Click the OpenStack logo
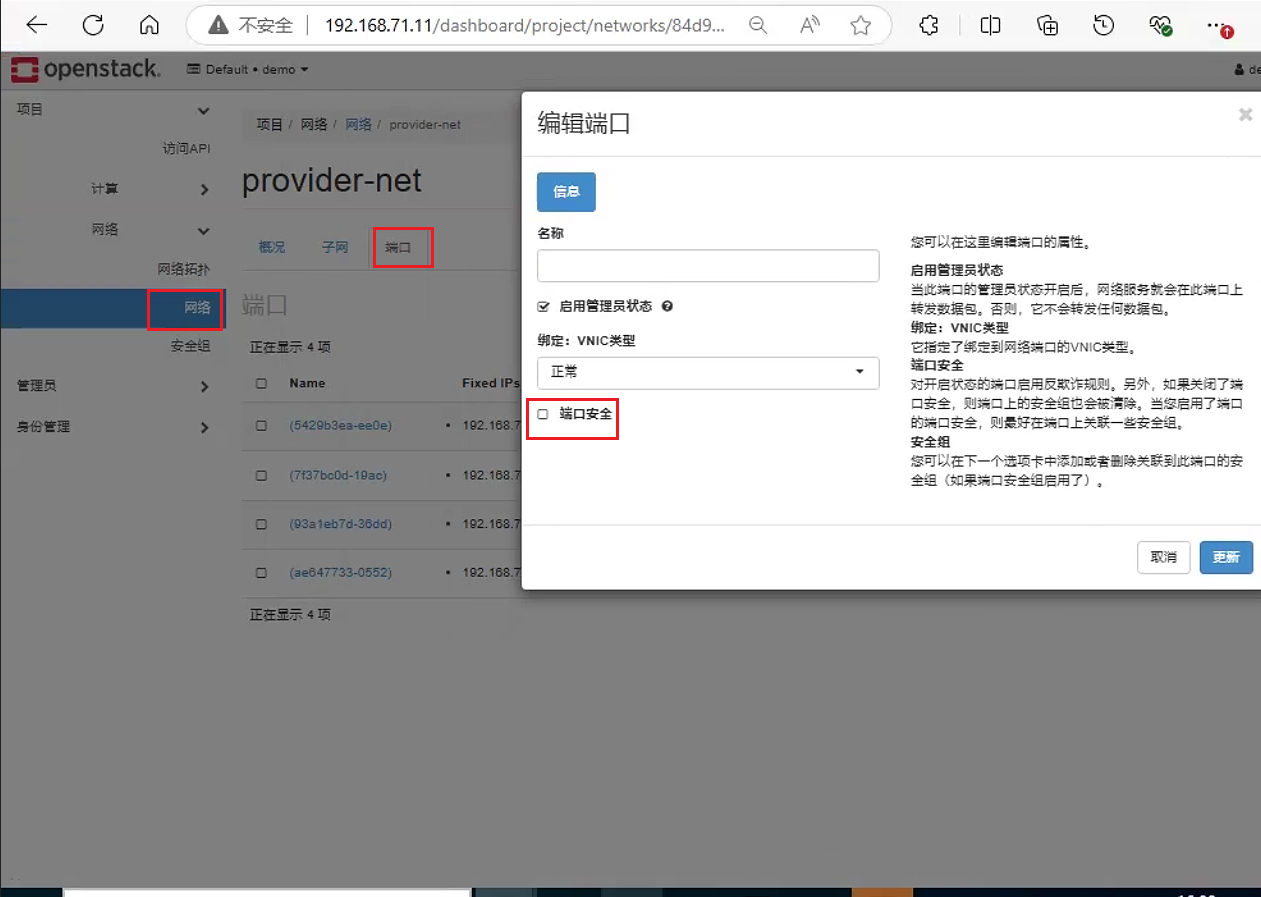 point(85,69)
